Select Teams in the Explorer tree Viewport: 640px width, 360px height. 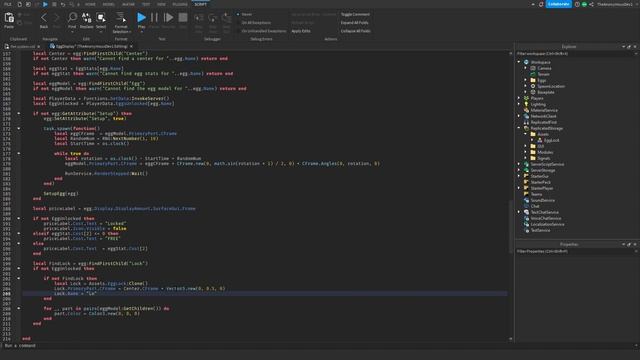pyautogui.click(x=536, y=194)
